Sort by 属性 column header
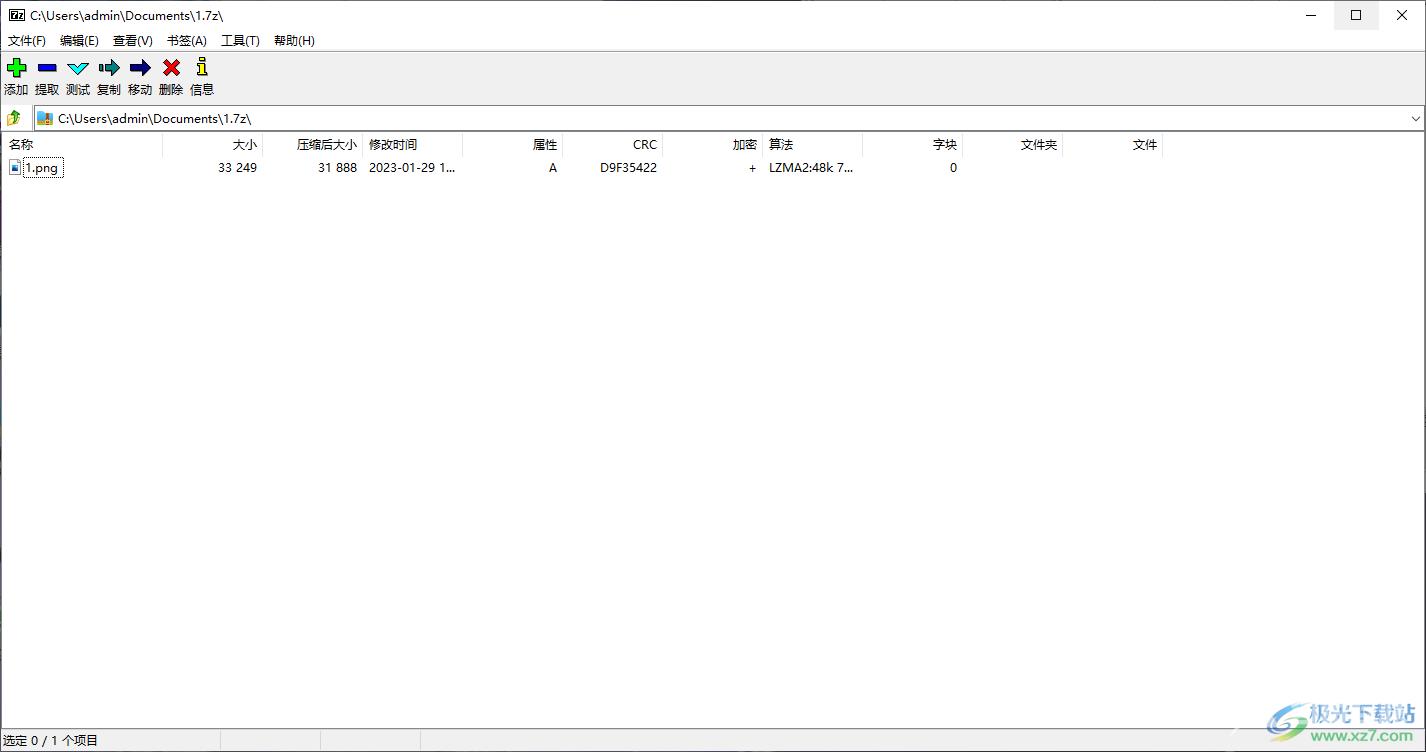The height and width of the screenshot is (752, 1426). [x=512, y=145]
